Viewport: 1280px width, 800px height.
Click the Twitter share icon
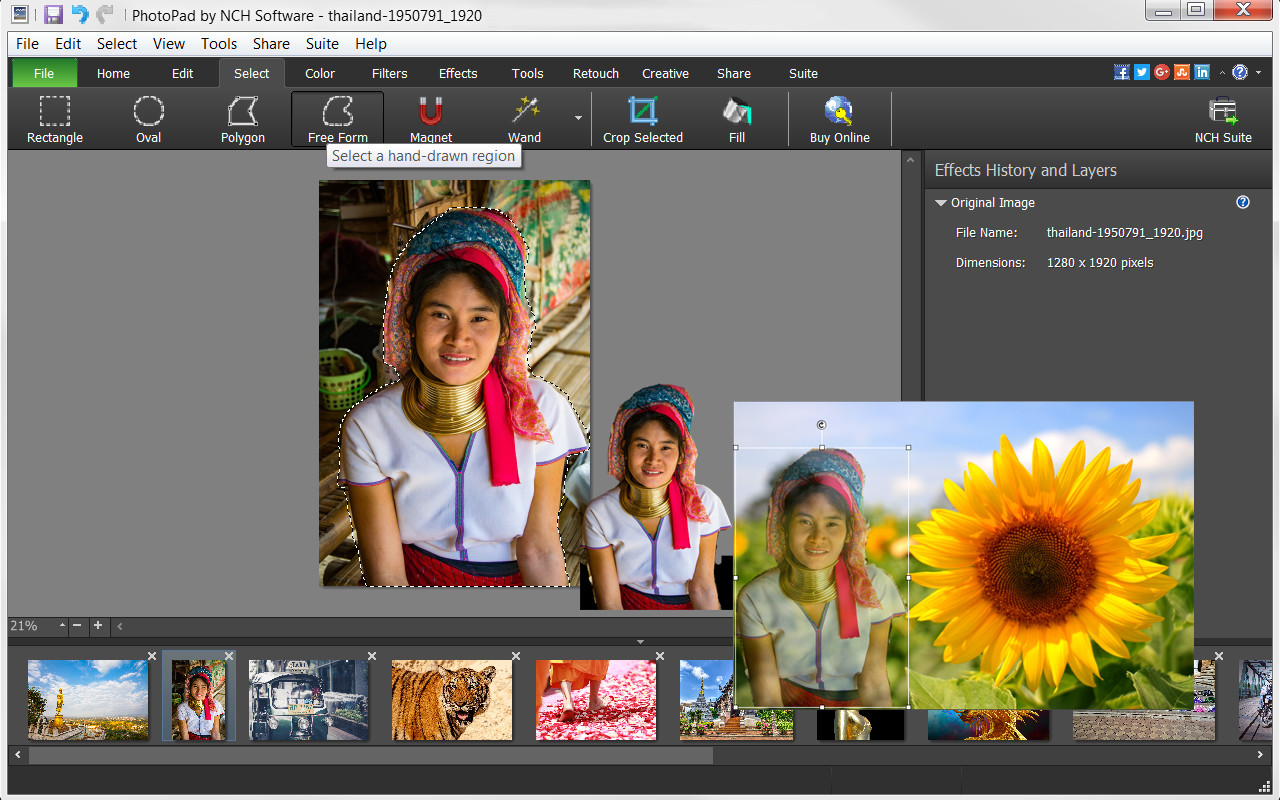[1141, 72]
